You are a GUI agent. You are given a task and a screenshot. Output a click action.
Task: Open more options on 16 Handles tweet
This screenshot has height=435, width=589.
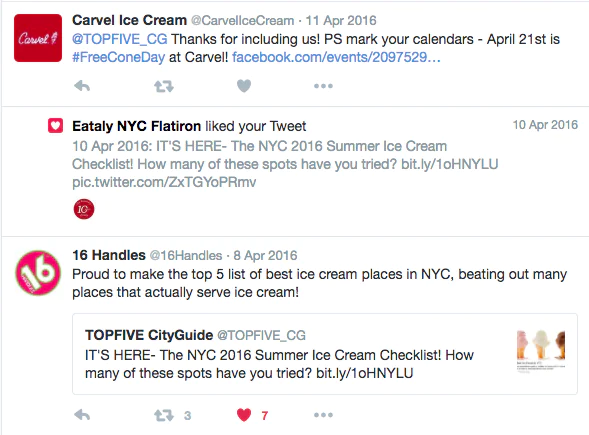click(323, 415)
